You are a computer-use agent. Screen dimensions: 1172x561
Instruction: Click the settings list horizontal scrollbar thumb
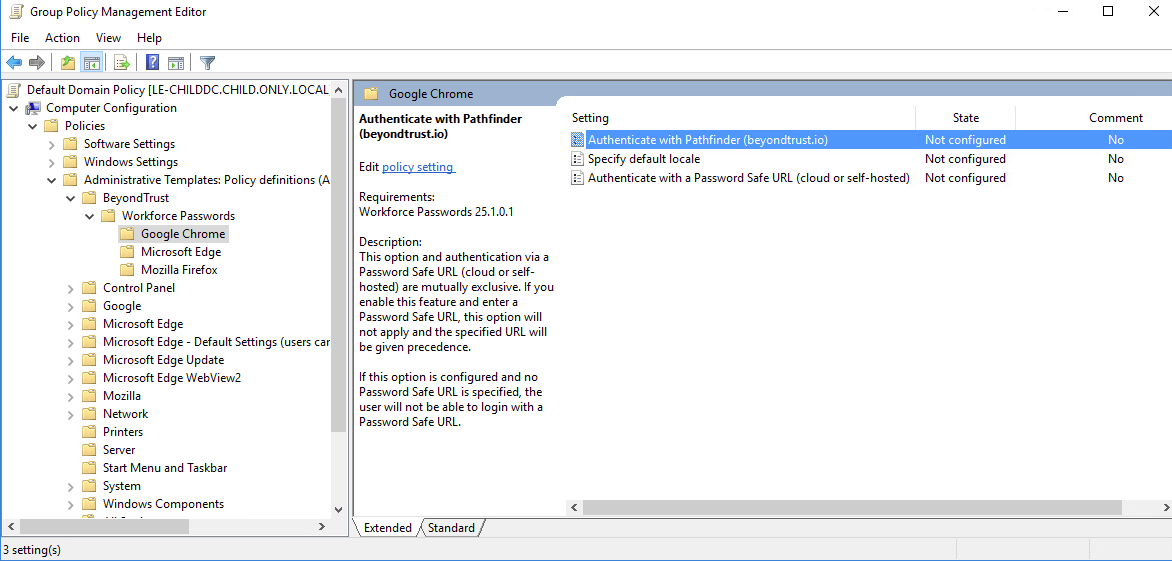coord(852,507)
